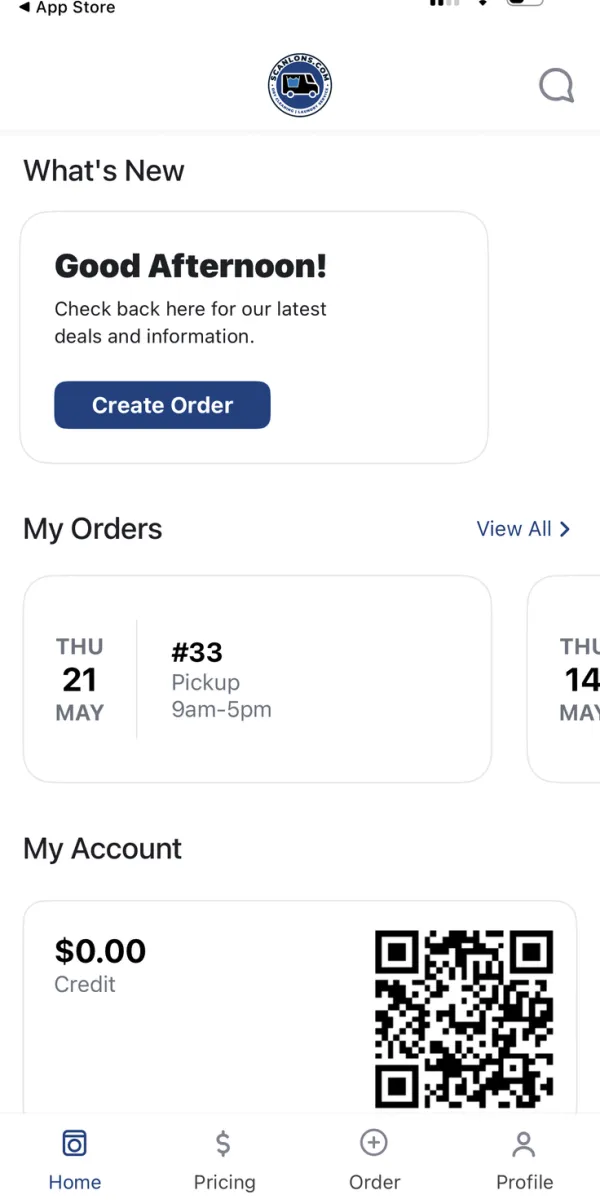600x1200 pixels.
Task: Tap the $0.00 Credit balance
Action: tap(100, 964)
